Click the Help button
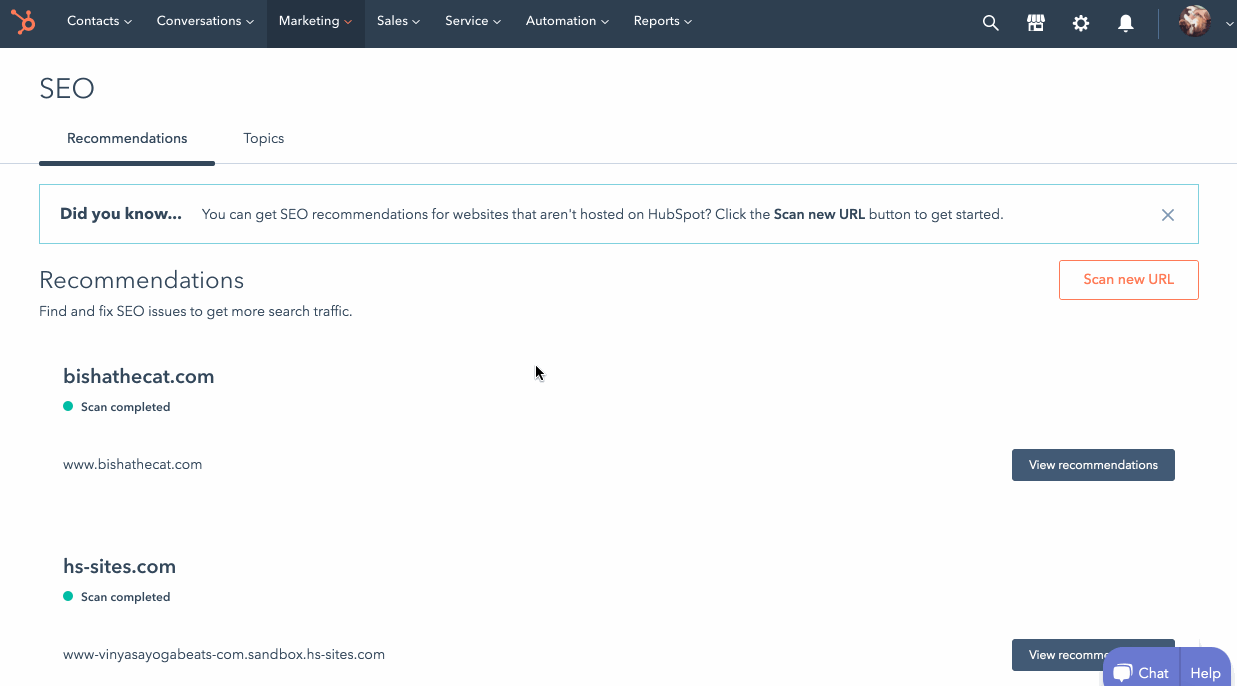 pos(1205,673)
